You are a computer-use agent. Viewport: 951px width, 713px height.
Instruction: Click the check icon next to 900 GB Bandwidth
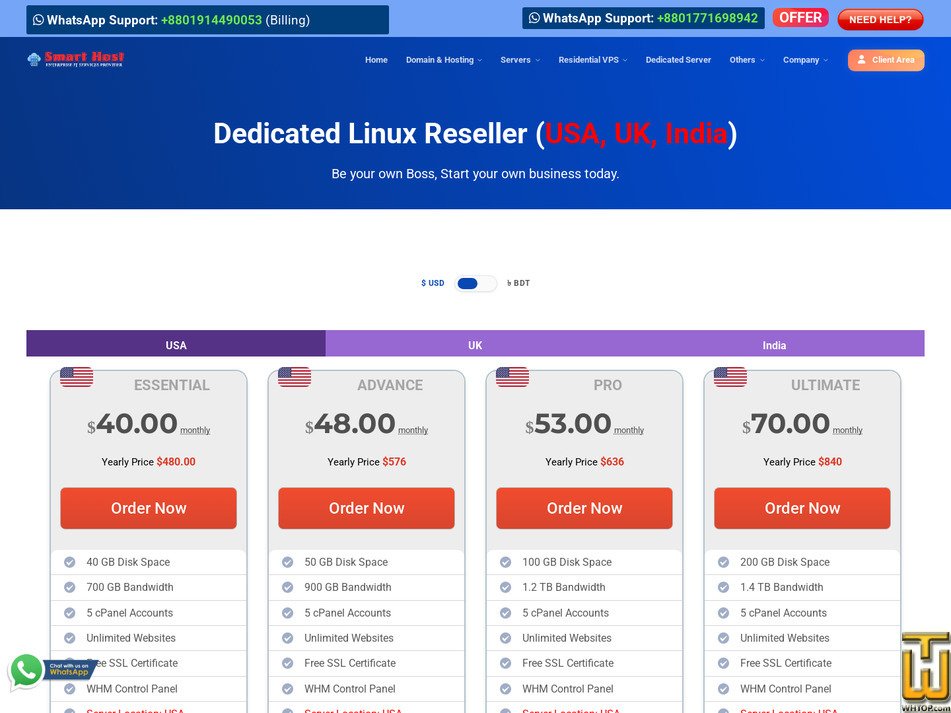pyautogui.click(x=287, y=587)
